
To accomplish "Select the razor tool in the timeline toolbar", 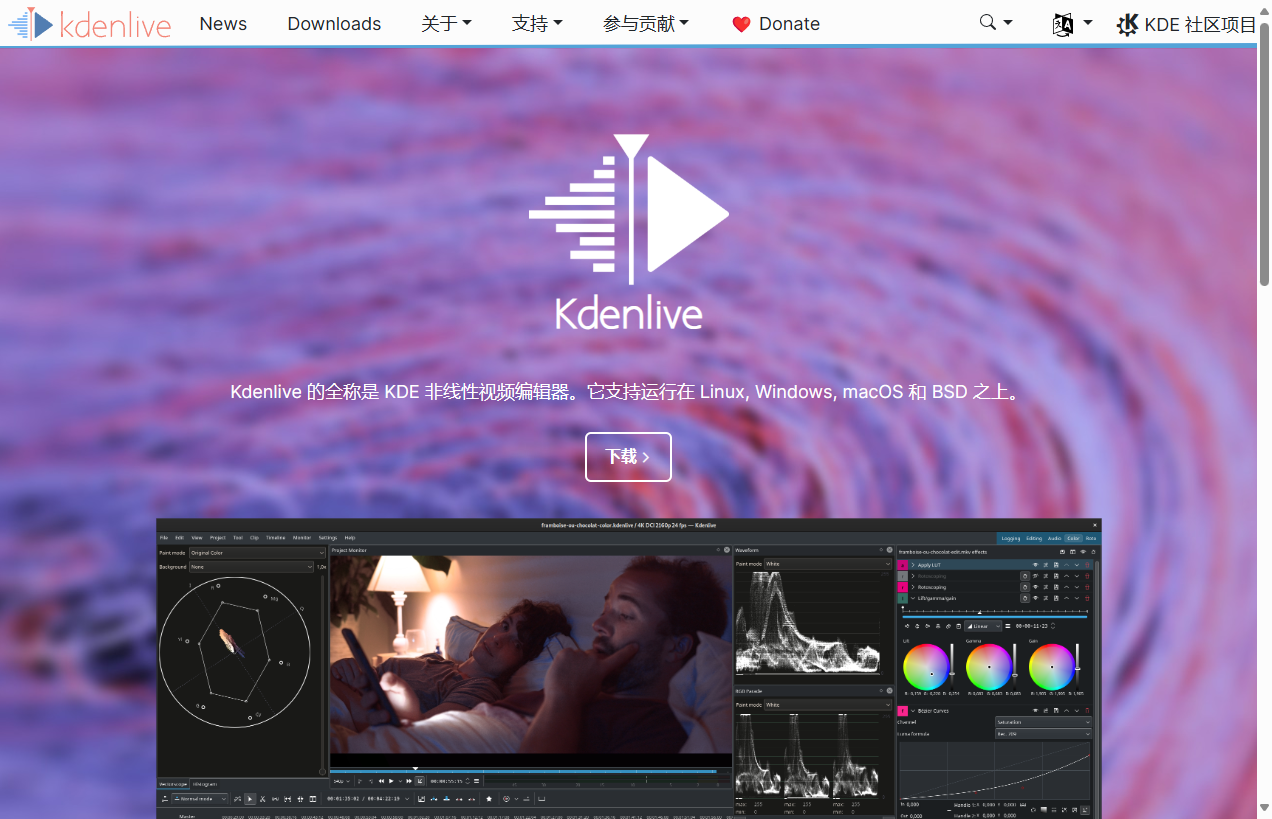I will (x=262, y=798).
